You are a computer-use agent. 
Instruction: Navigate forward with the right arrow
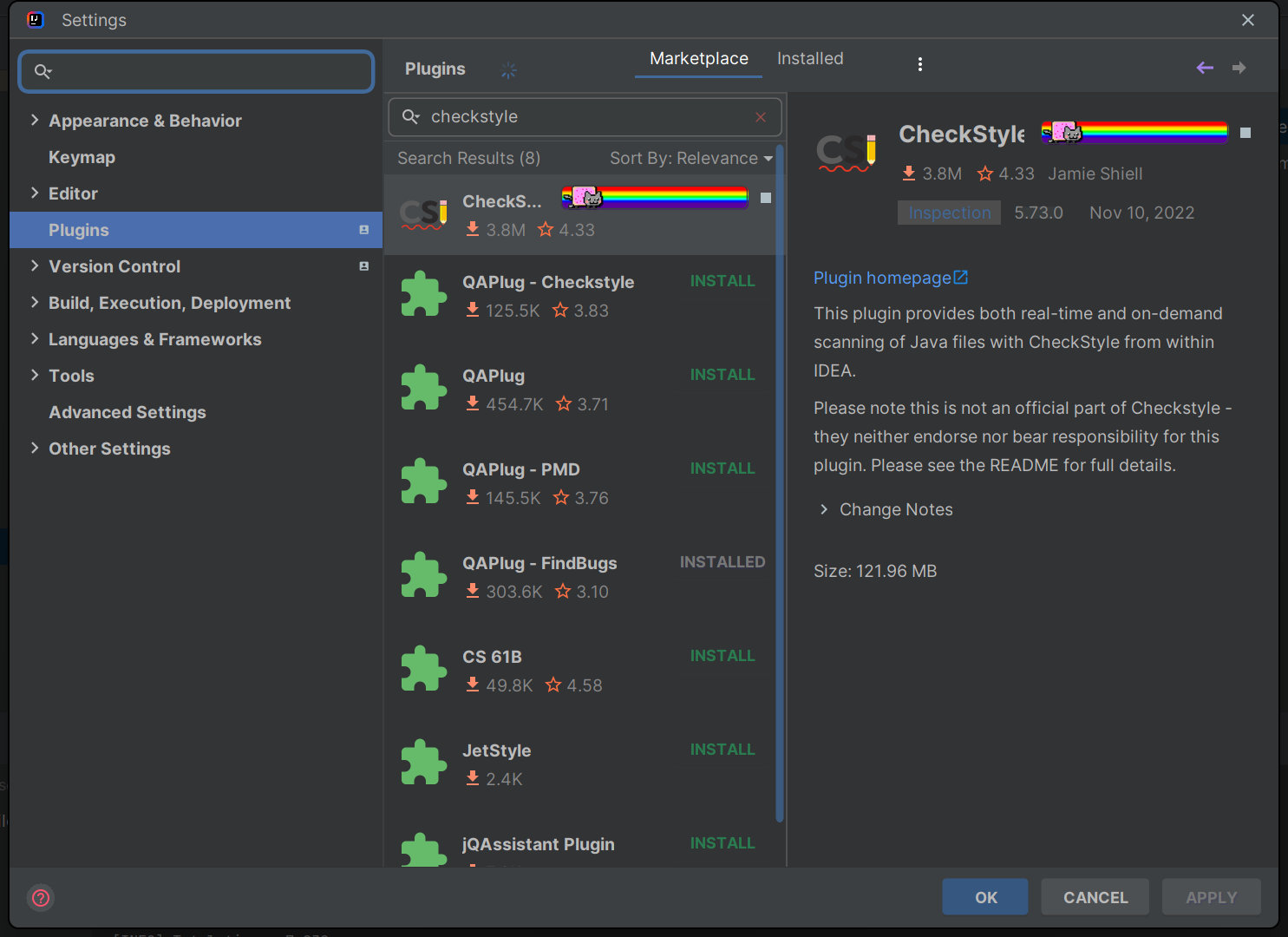(1239, 68)
